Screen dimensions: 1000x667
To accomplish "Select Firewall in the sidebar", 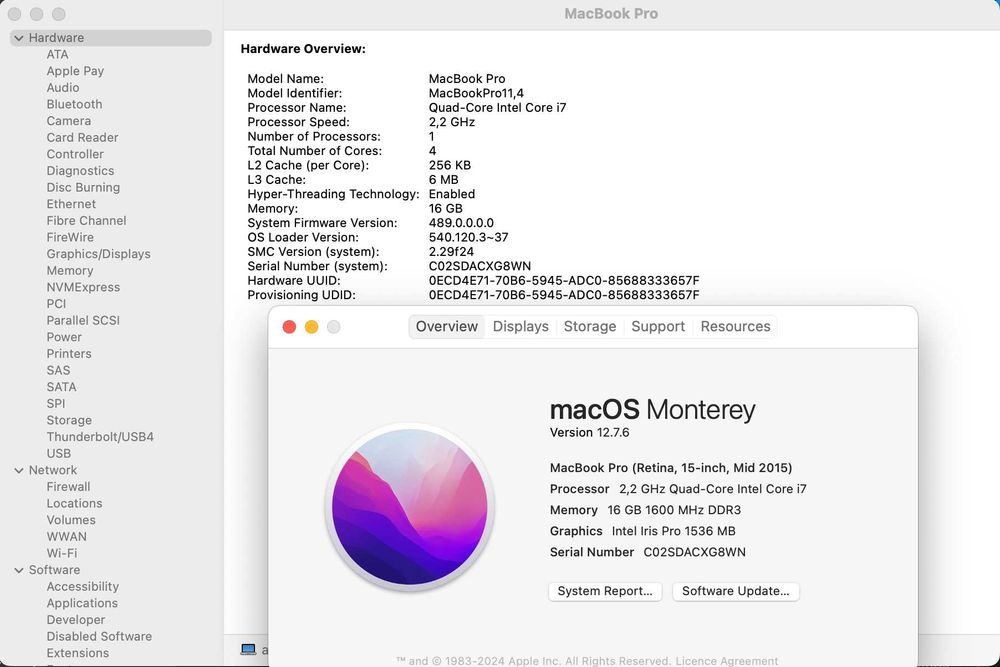I will click(x=68, y=487).
